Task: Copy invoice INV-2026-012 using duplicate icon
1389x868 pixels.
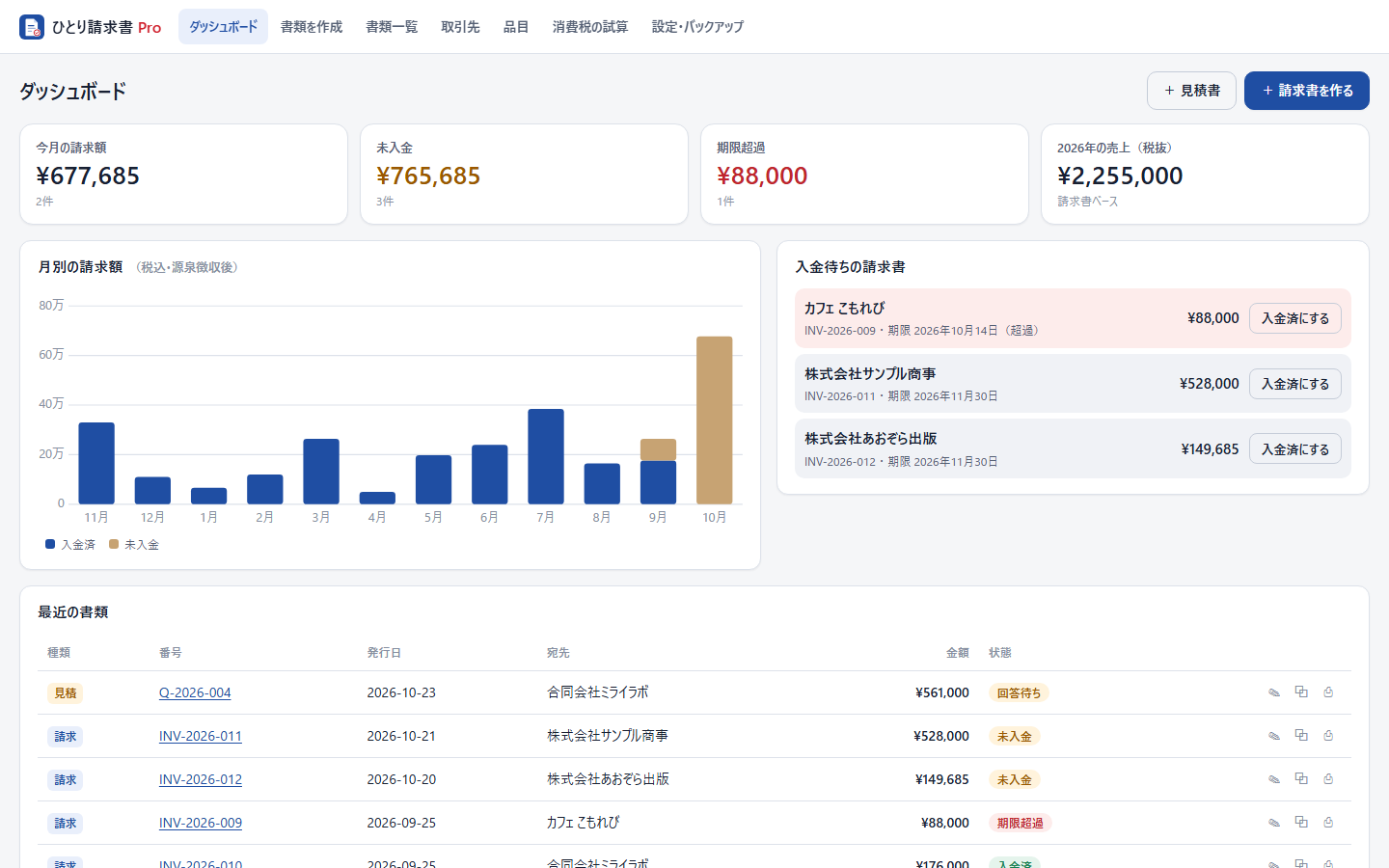Action: (x=1301, y=779)
